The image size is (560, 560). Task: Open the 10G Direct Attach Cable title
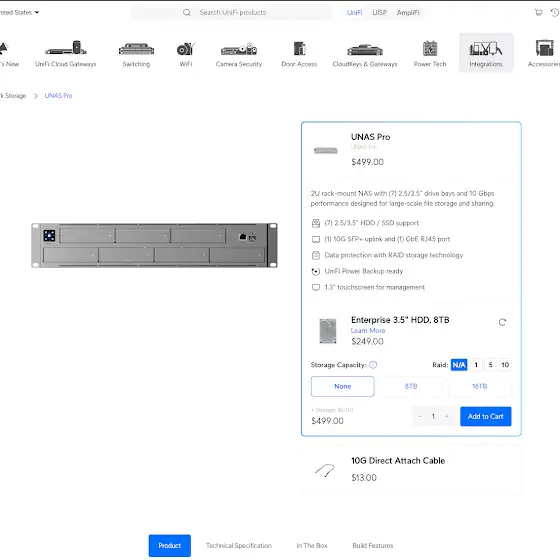(x=398, y=460)
